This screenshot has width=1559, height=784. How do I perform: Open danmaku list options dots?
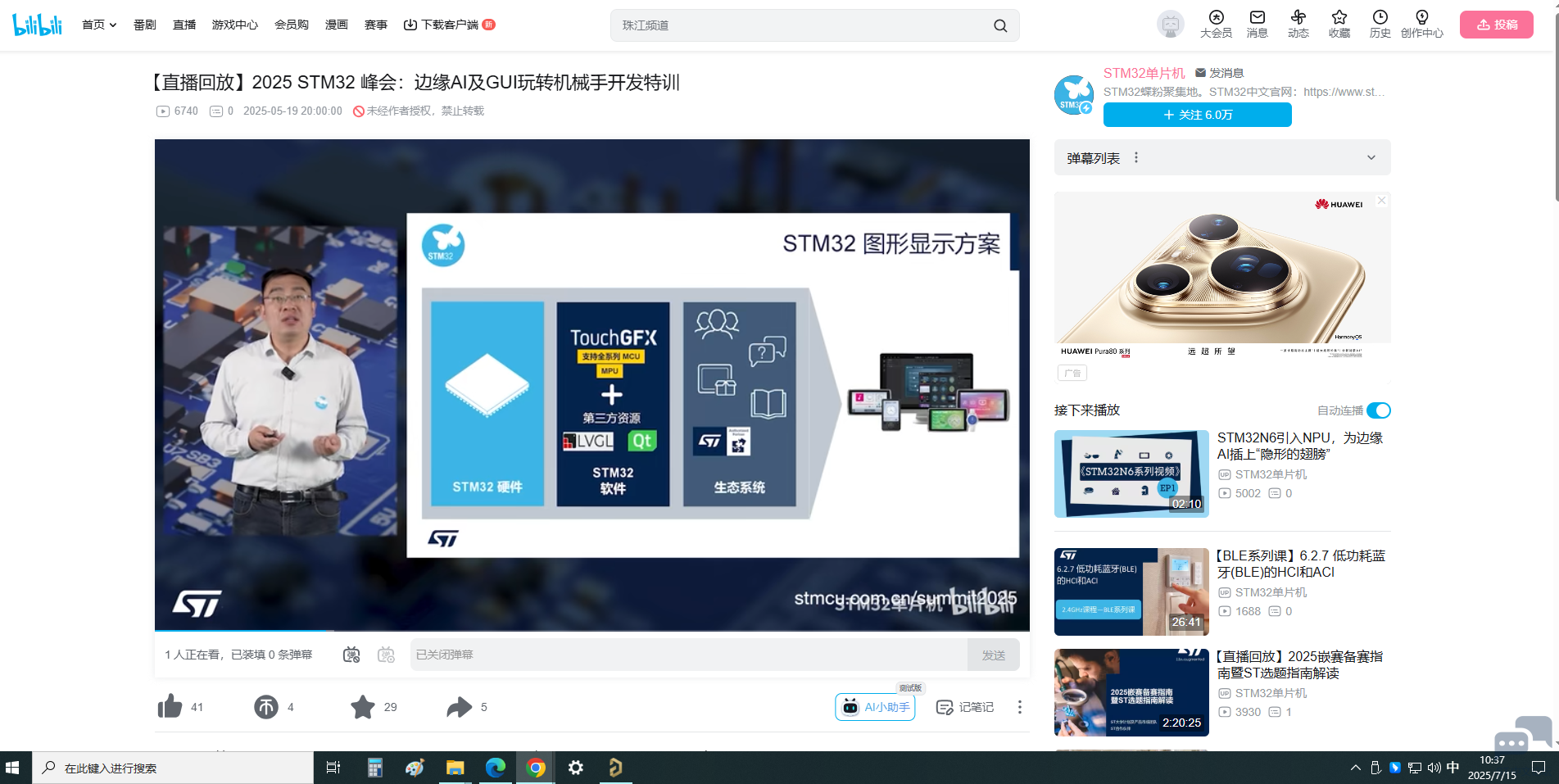(1135, 157)
